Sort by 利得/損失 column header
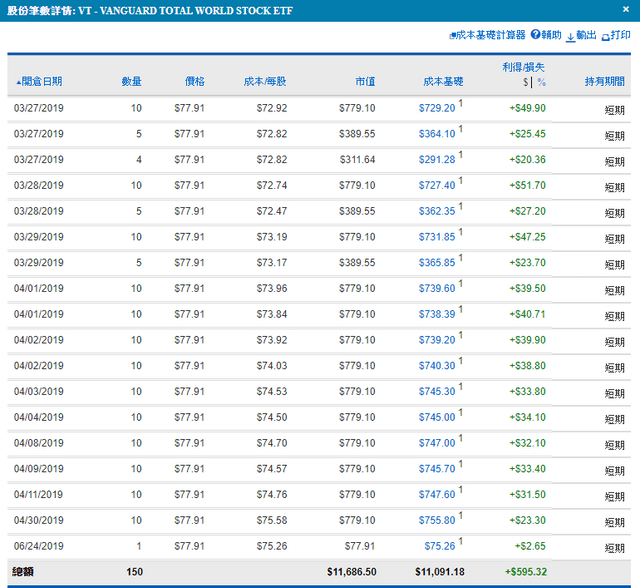This screenshot has width=640, height=588. (x=523, y=67)
